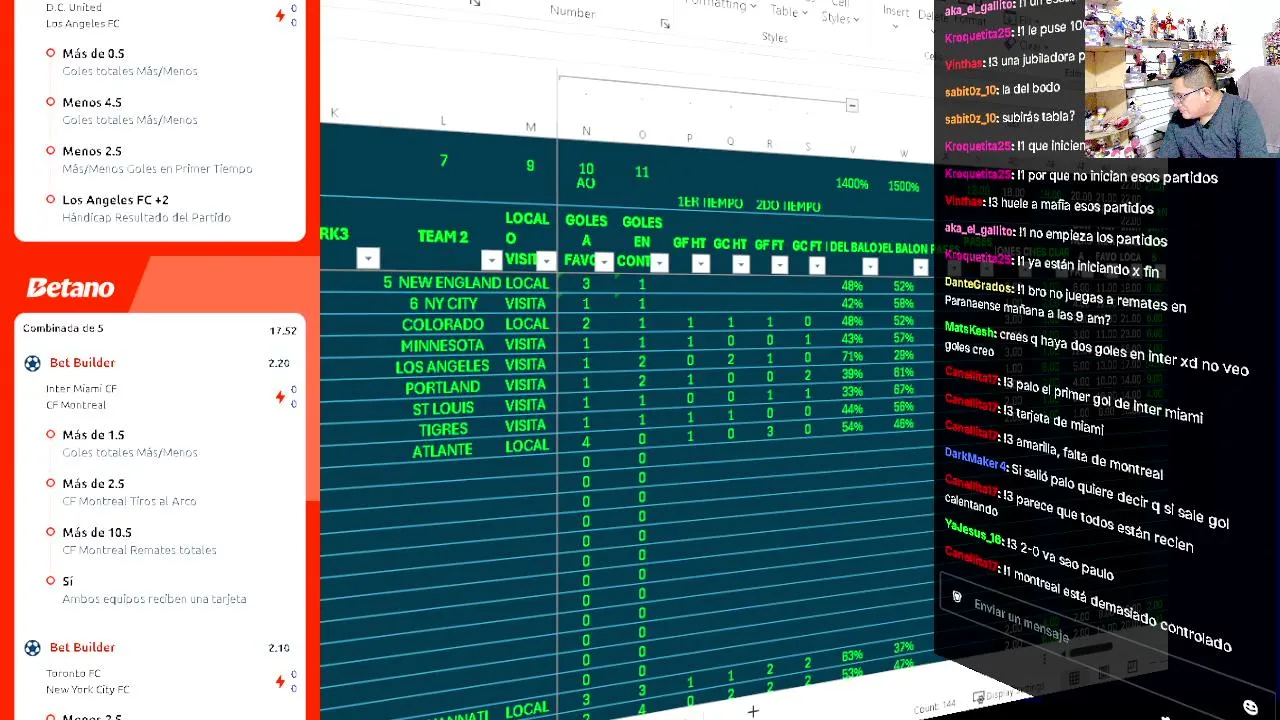The width and height of the screenshot is (1280, 720).
Task: Click the Bet Builder link for Toronto FC
Action: pyautogui.click(x=82, y=648)
